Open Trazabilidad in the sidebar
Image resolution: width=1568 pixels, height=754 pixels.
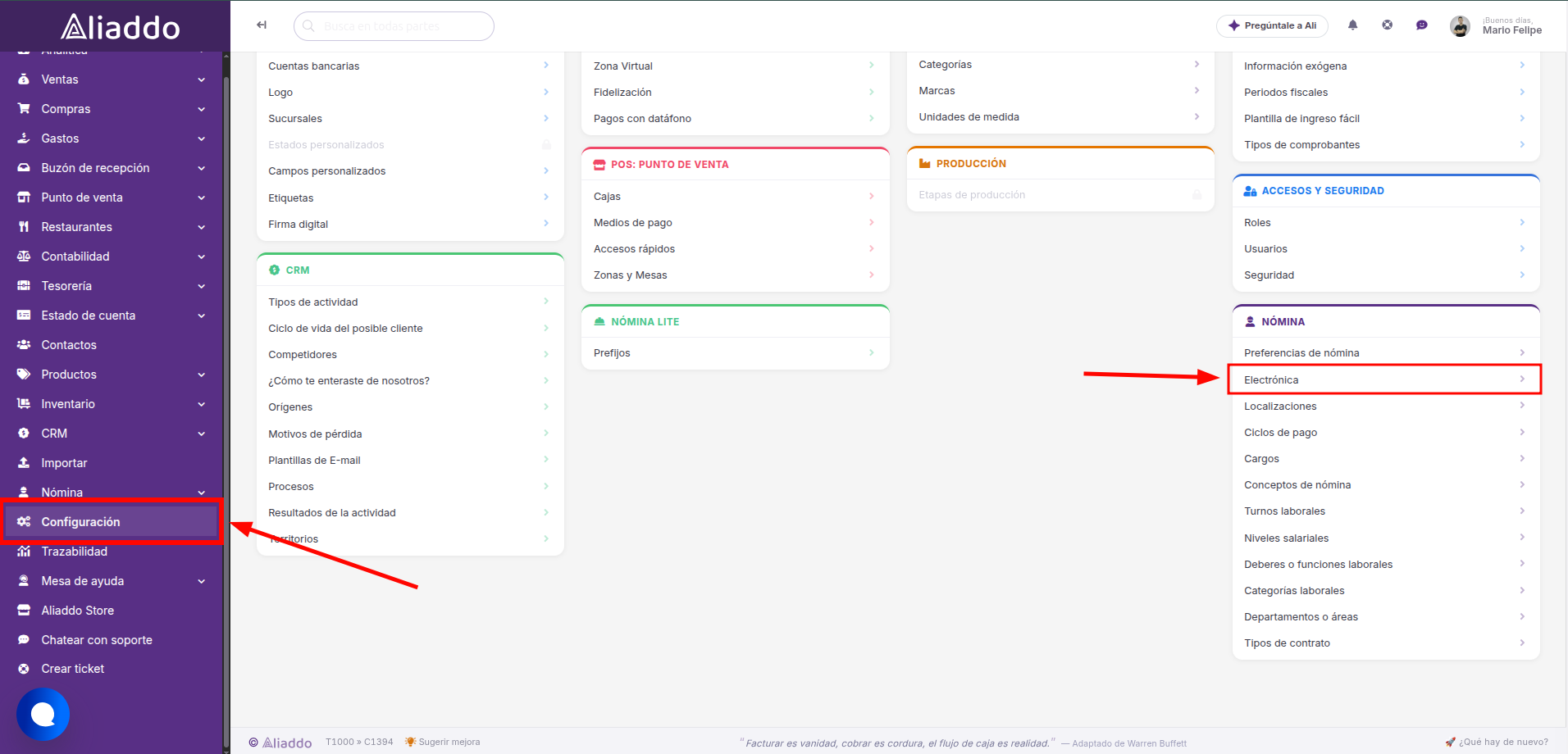[112, 552]
